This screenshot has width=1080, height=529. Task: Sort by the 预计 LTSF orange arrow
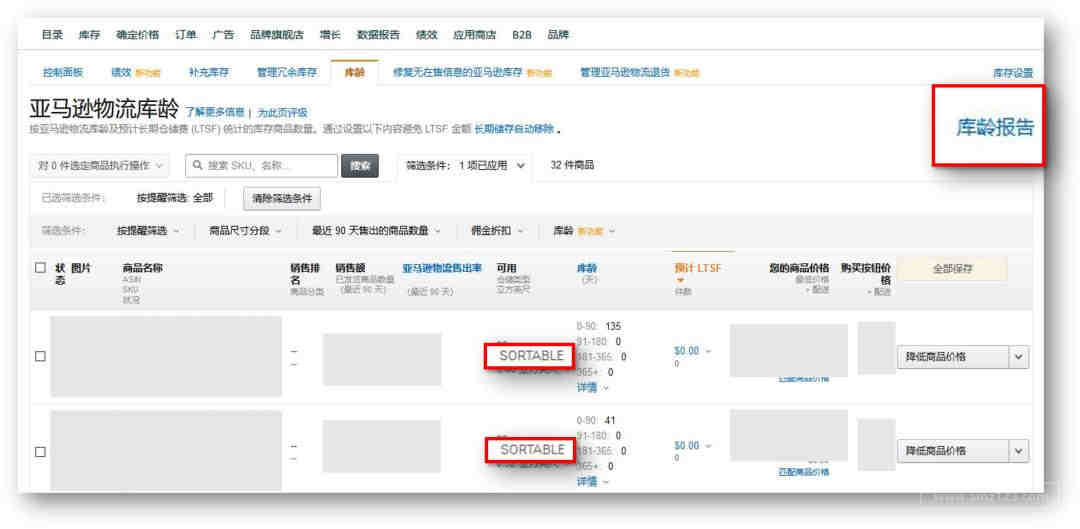coord(681,280)
